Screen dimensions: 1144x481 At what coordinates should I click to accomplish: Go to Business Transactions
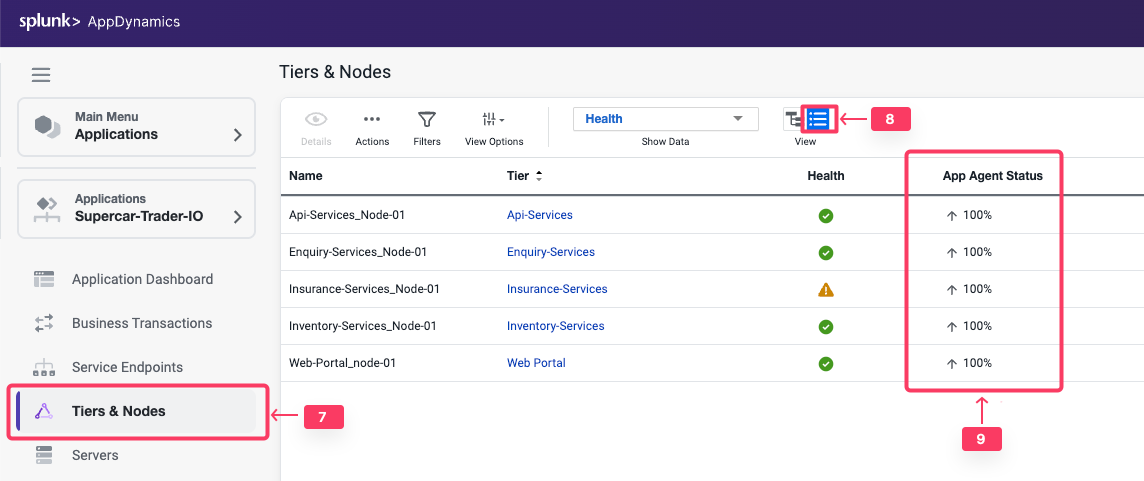click(142, 323)
